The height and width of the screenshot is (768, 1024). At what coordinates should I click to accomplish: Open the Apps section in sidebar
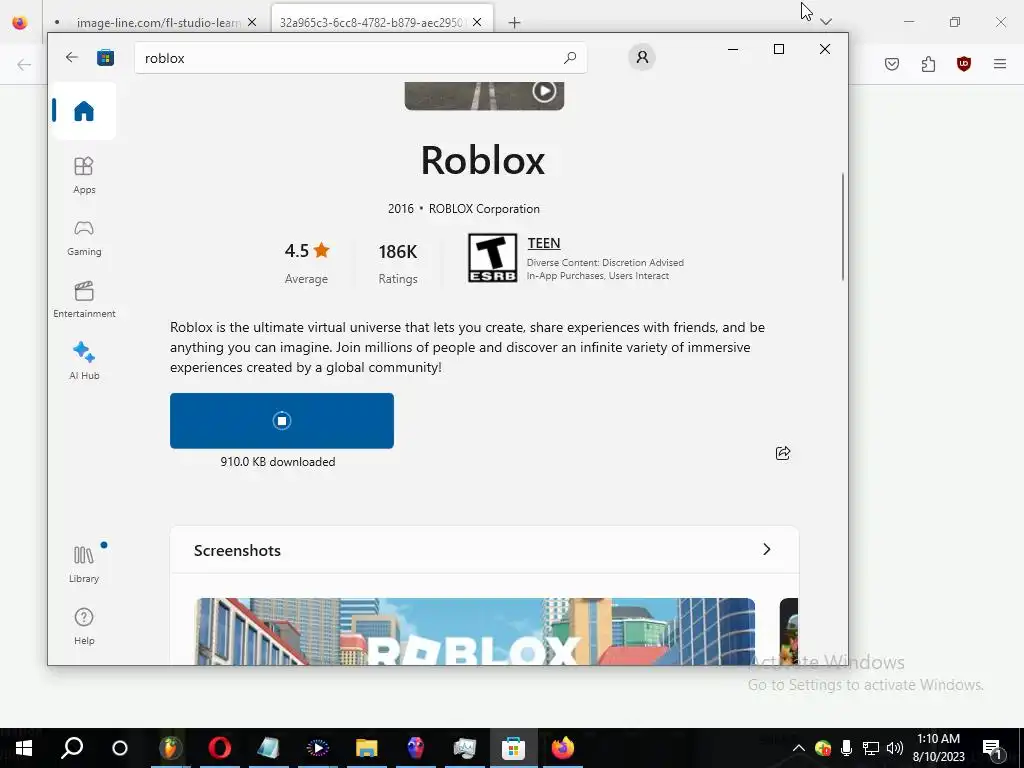click(x=84, y=175)
